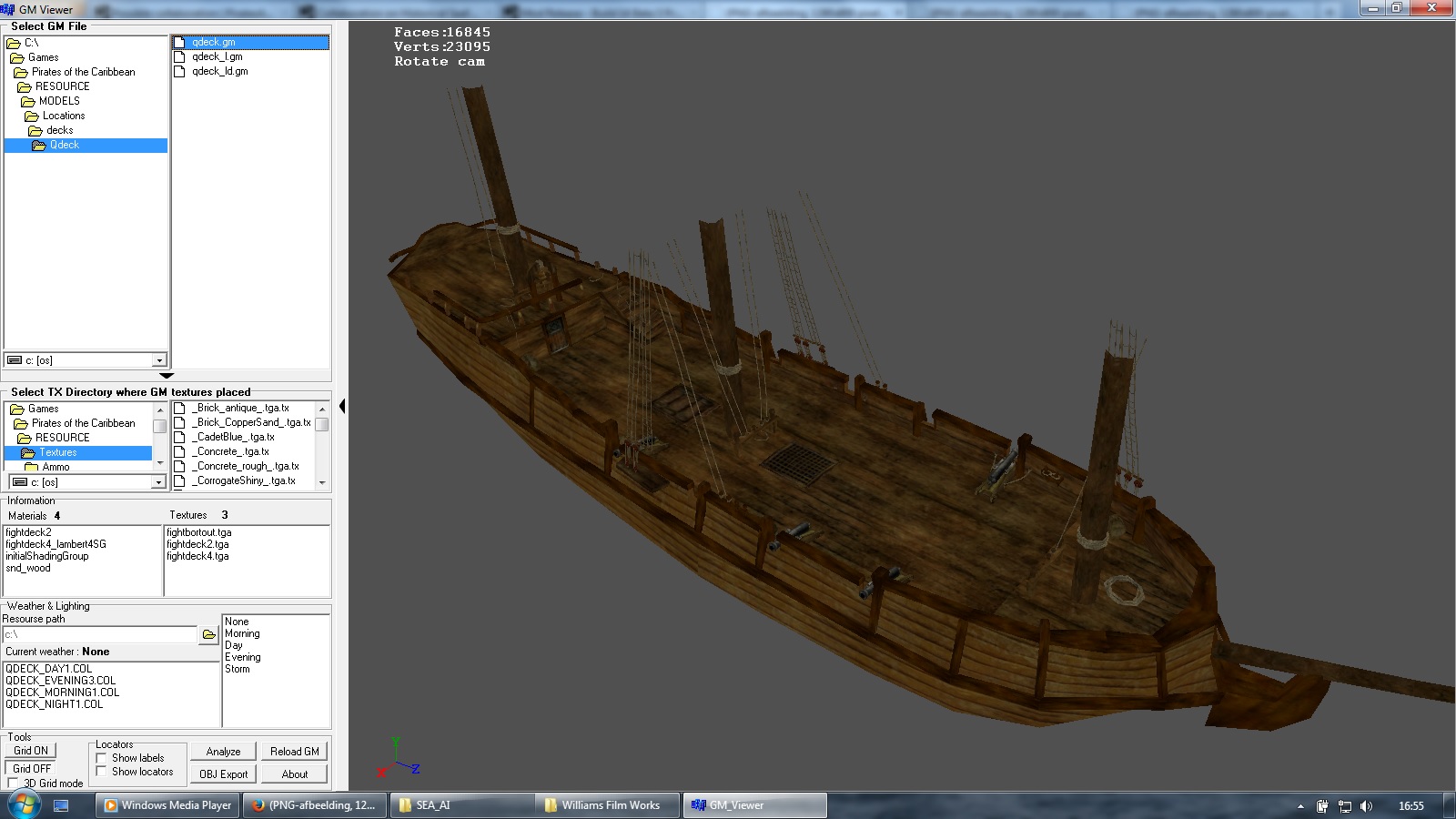The height and width of the screenshot is (819, 1456).
Task: Select Storm in the weather list
Action: point(238,669)
